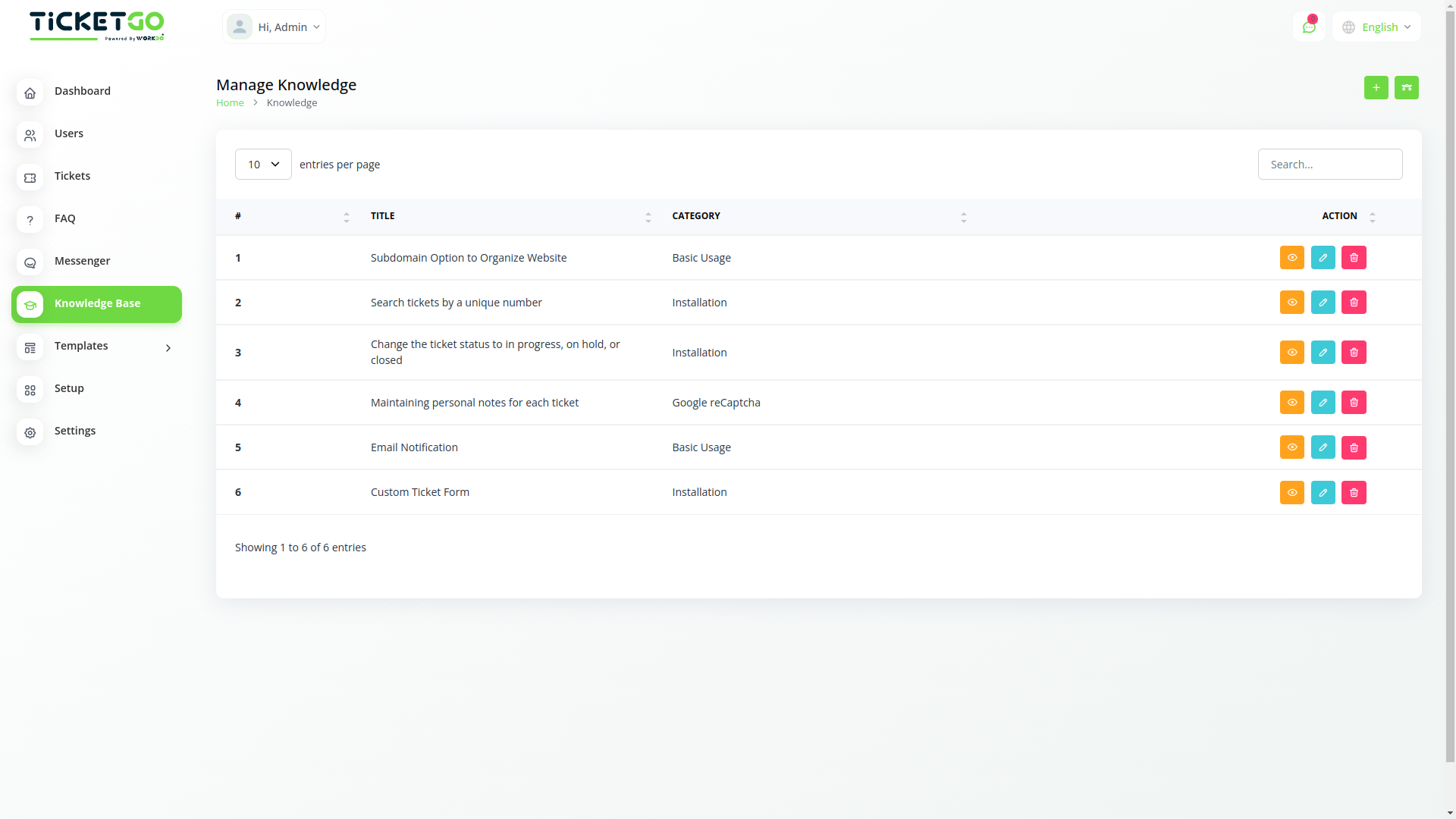This screenshot has height=819, width=1456.
Task: Open the Setup grid icon
Action: point(30,390)
